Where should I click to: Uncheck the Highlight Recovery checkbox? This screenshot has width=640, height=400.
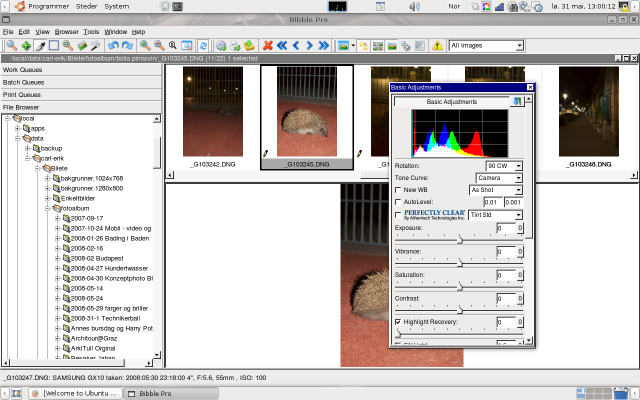[399, 321]
